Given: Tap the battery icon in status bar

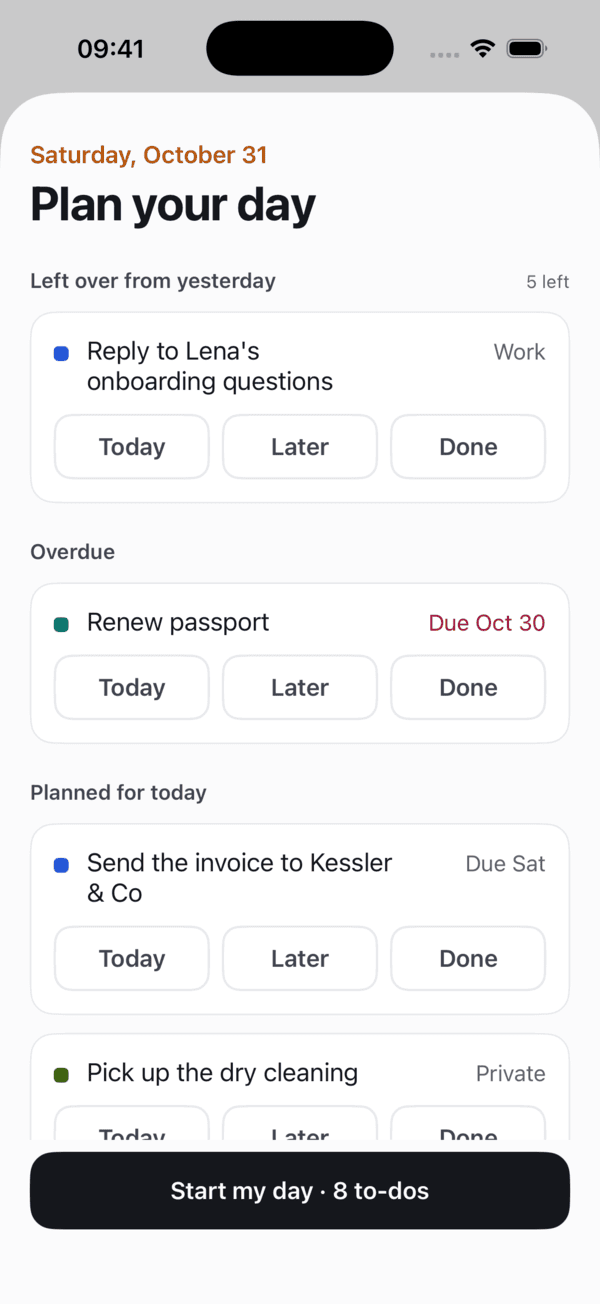Looking at the screenshot, I should click(x=526, y=48).
